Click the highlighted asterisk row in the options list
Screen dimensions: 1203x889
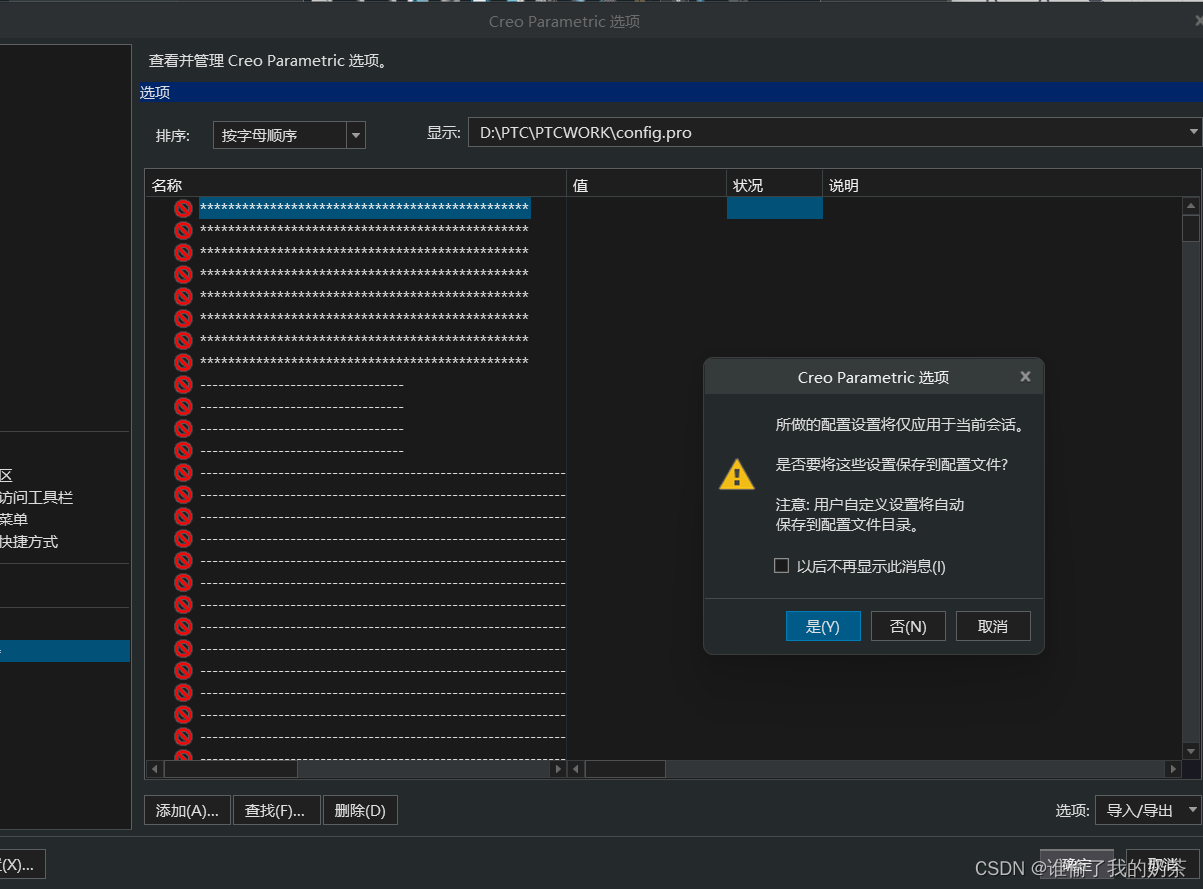click(365, 208)
